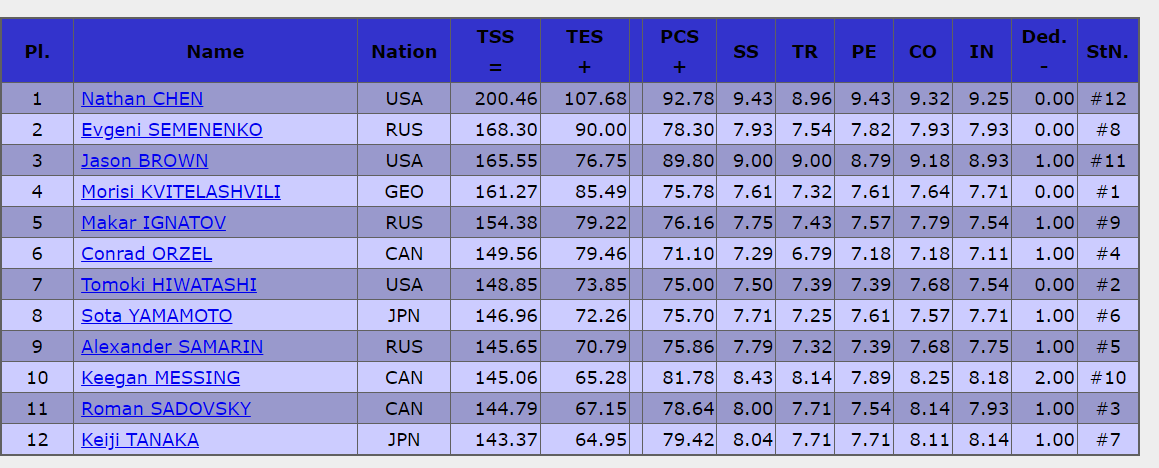Image resolution: width=1159 pixels, height=468 pixels.
Task: Select the Makar IGNATOV link
Action: tap(154, 223)
